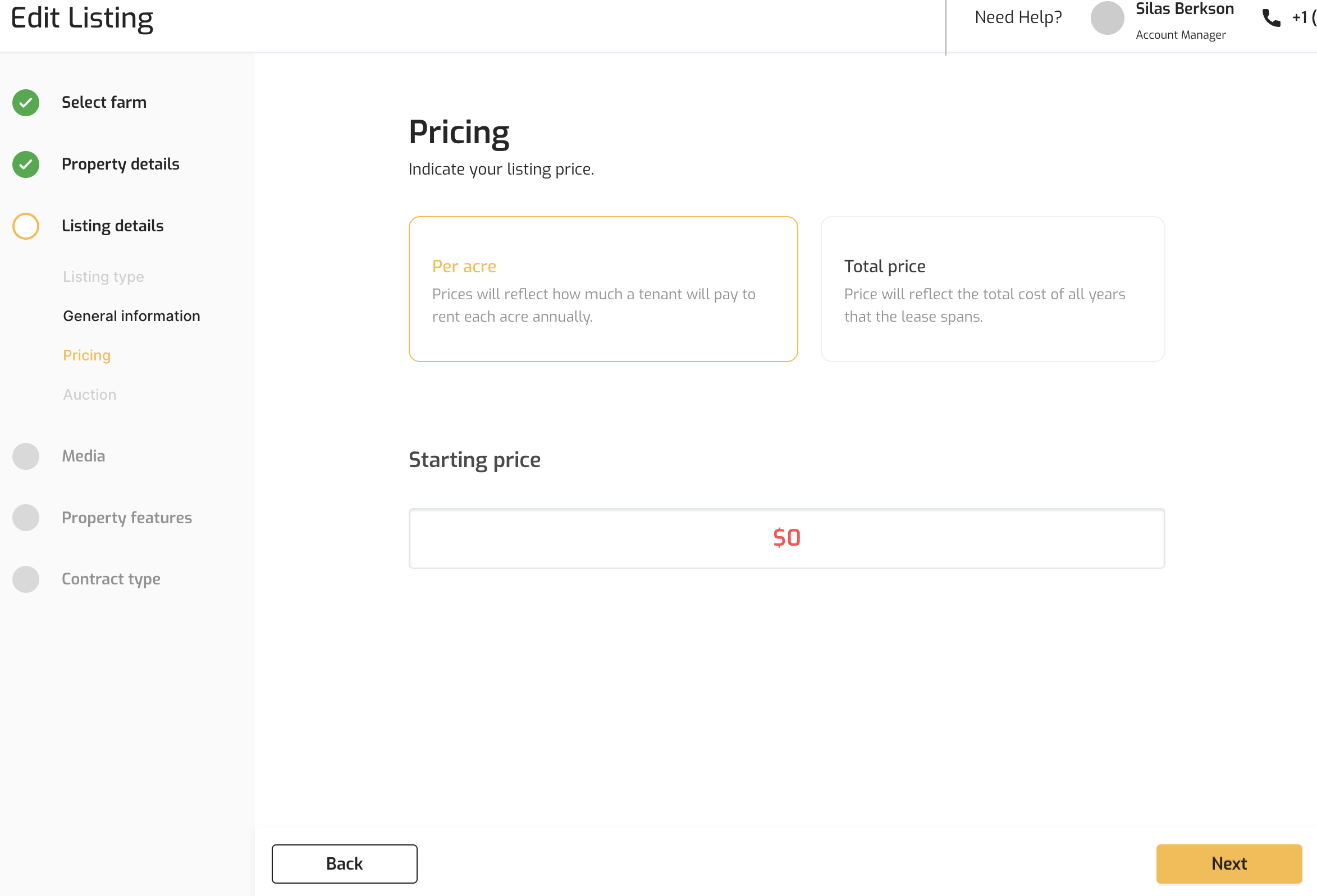Click the green checkmark beside Property details
The height and width of the screenshot is (896, 1317).
(25, 164)
